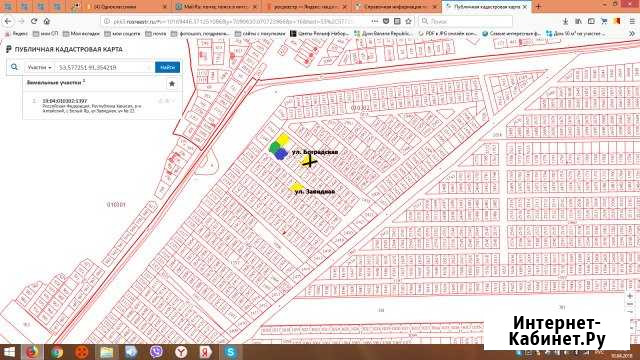The width and height of the screenshot is (640, 360).
Task: Click the magnifier icon beside the search field
Action: [14, 67]
